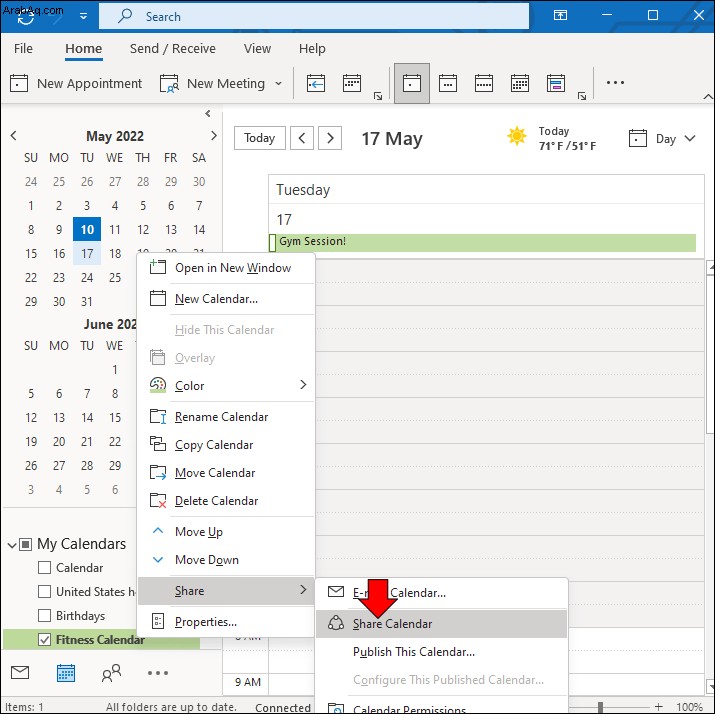The image size is (715, 714).
Task: Check the United States holidays checkbox
Action: point(44,591)
